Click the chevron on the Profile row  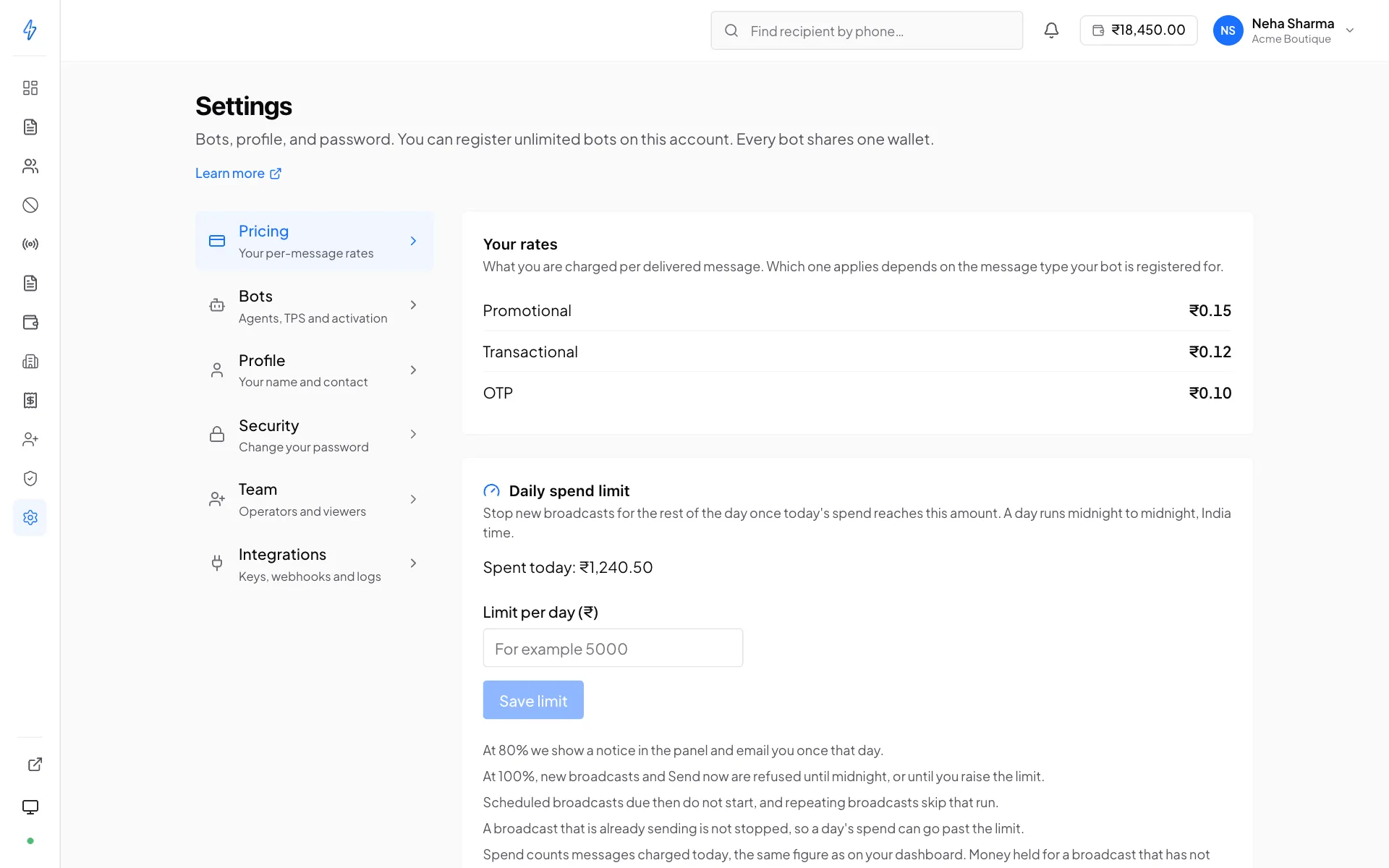[x=413, y=370]
